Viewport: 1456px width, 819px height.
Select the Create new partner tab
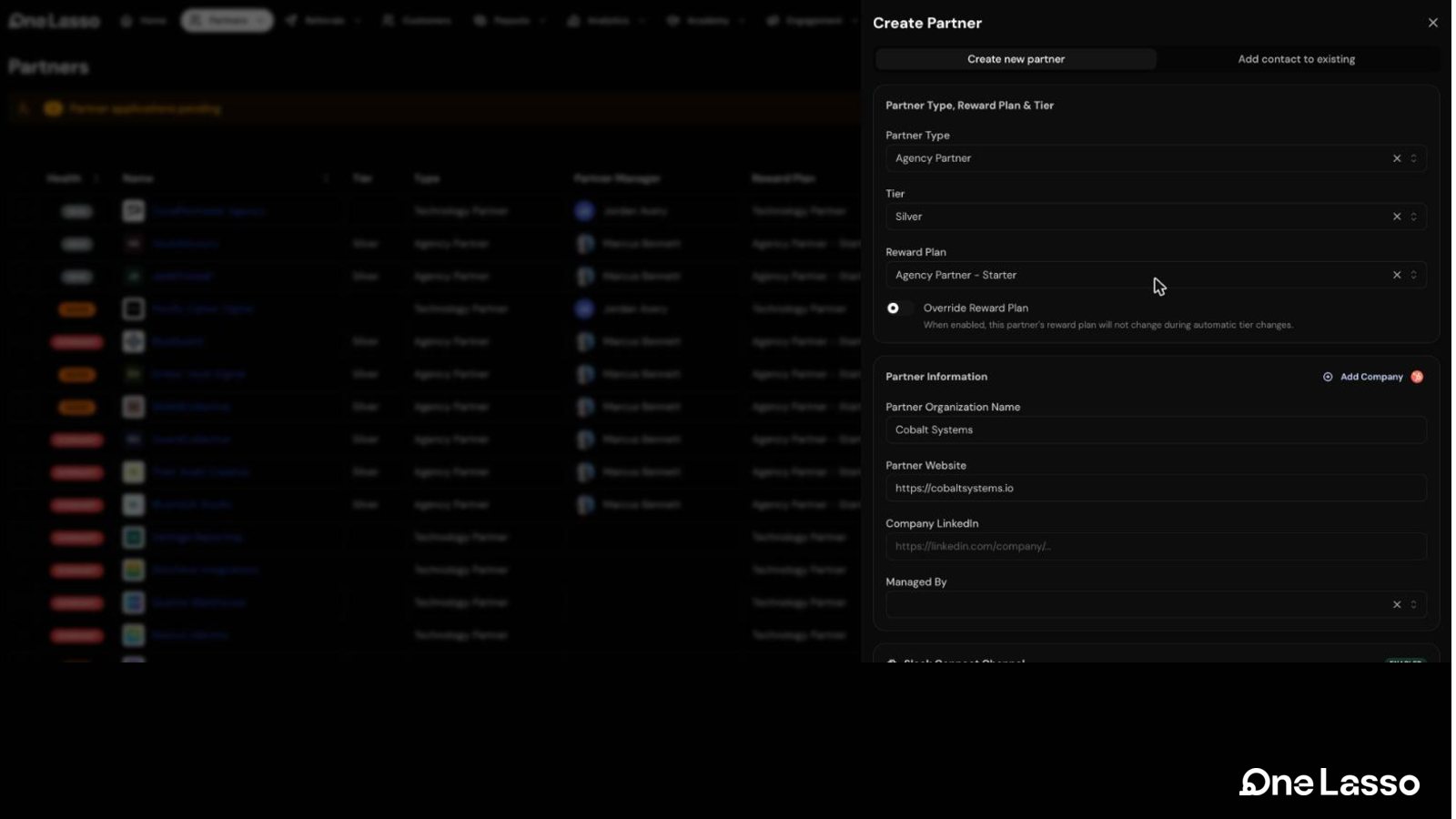(x=1016, y=59)
